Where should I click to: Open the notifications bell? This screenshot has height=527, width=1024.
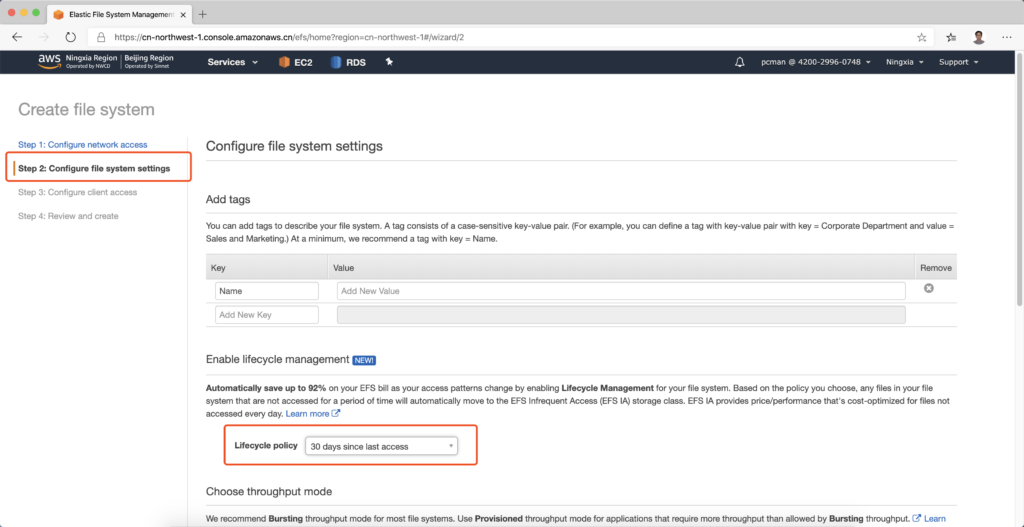point(740,62)
